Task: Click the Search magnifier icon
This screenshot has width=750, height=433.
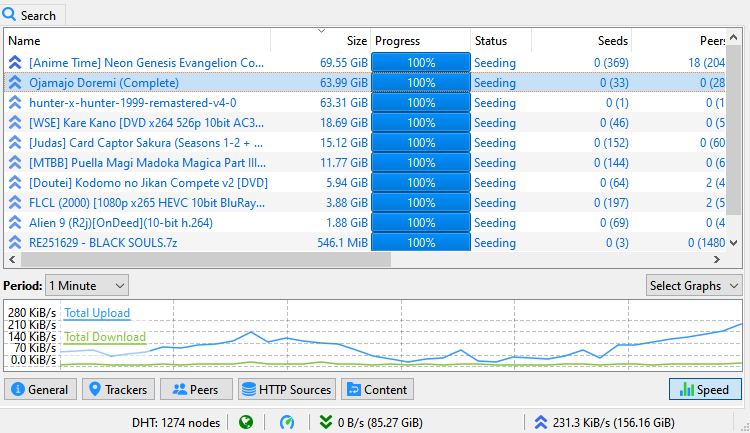Action: (9, 14)
